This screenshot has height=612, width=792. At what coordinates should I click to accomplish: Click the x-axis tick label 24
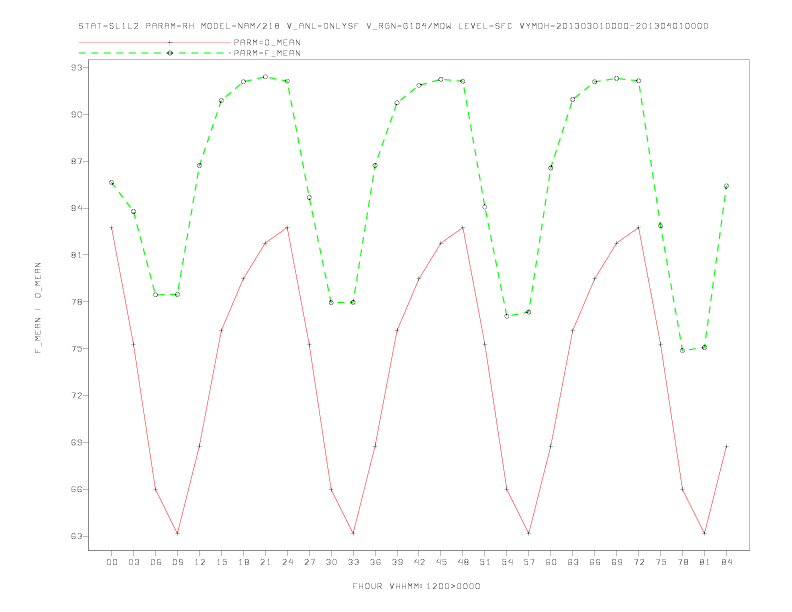287,562
